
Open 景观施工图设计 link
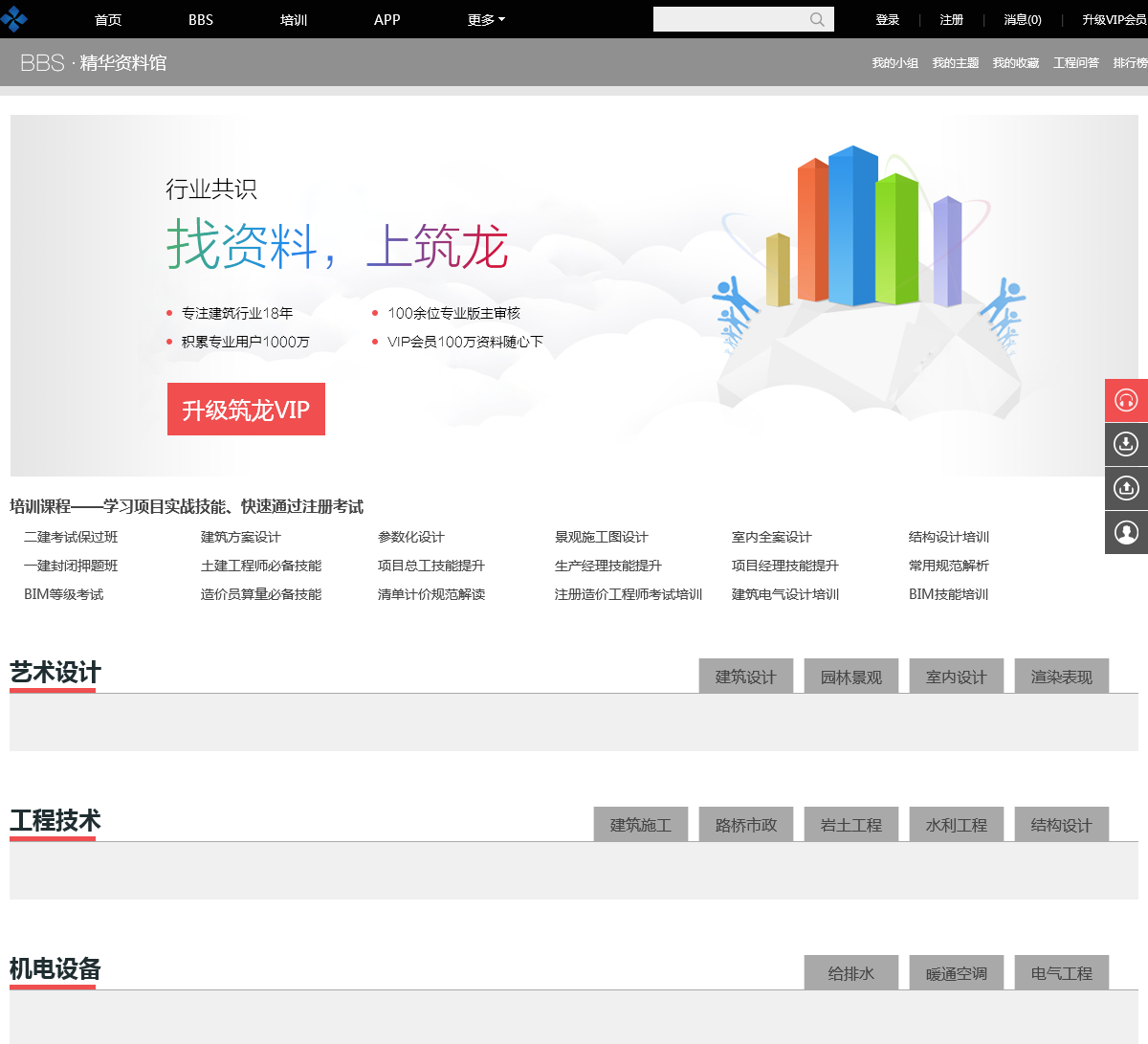pyautogui.click(x=602, y=538)
